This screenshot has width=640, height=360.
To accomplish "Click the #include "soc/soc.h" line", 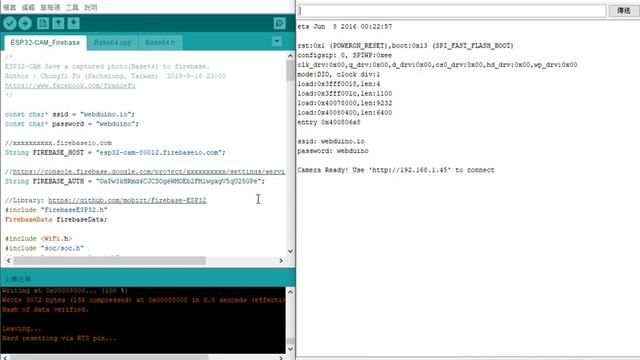I will [44, 248].
